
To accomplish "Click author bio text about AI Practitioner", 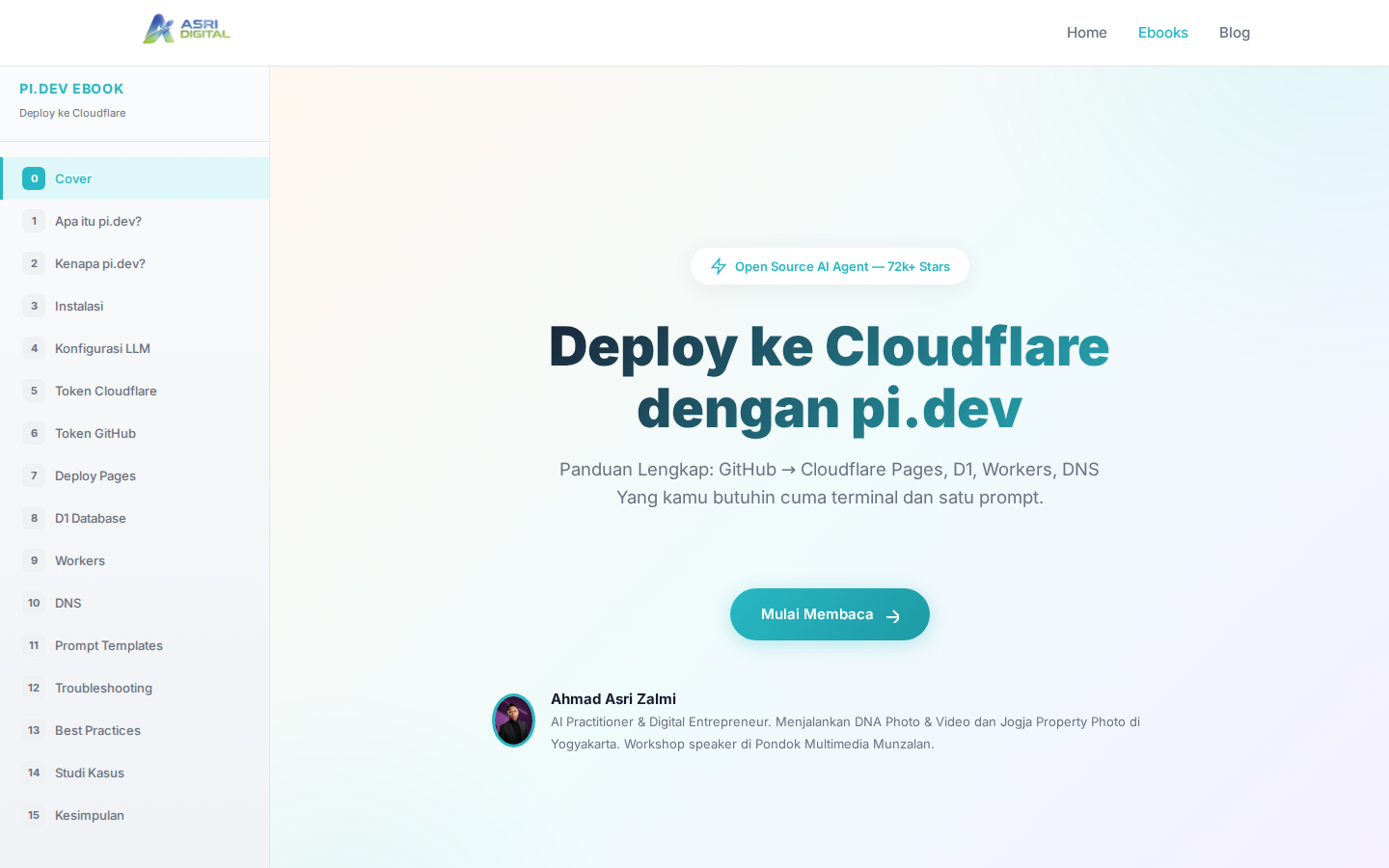I will pos(845,733).
